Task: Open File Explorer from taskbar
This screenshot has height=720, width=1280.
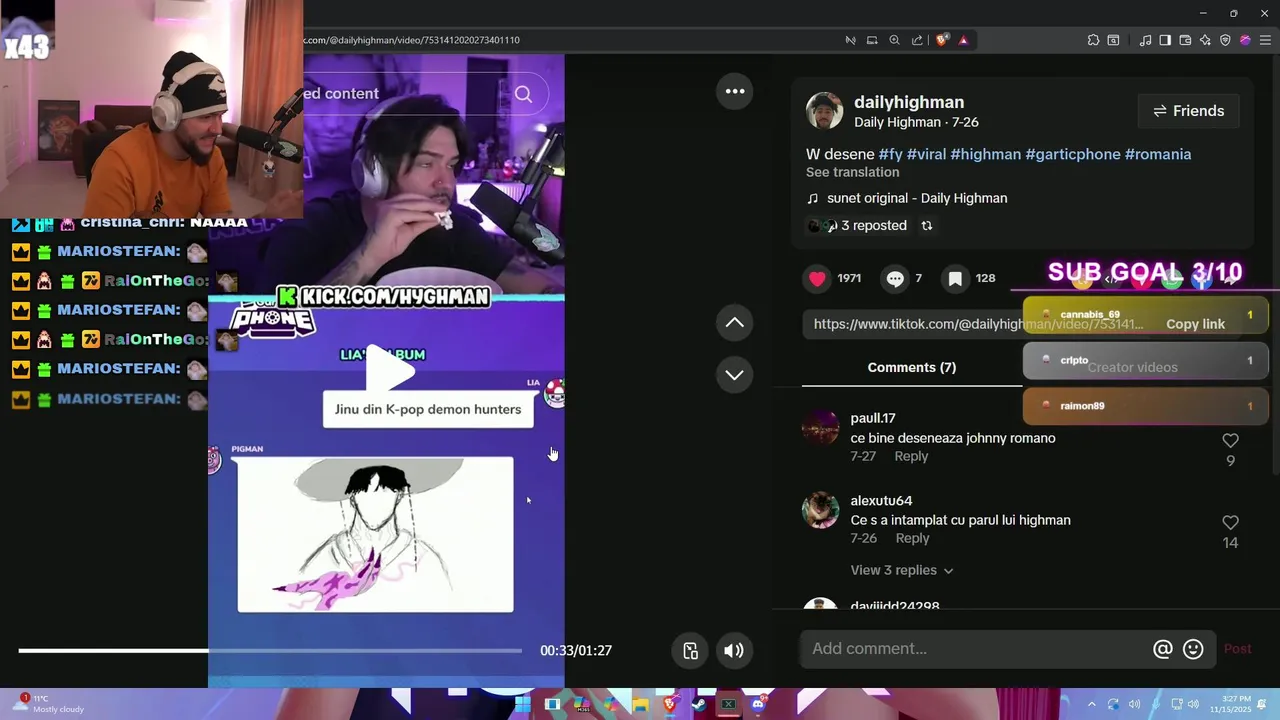Action: (x=640, y=704)
